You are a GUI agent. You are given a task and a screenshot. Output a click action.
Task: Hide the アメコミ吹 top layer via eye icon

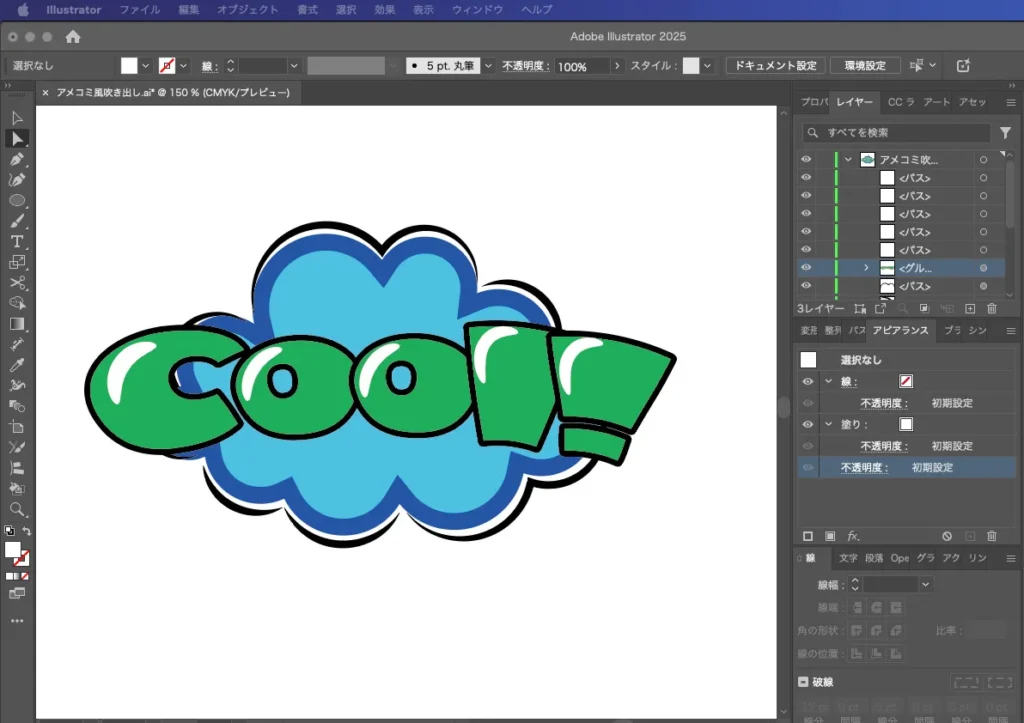click(x=806, y=160)
